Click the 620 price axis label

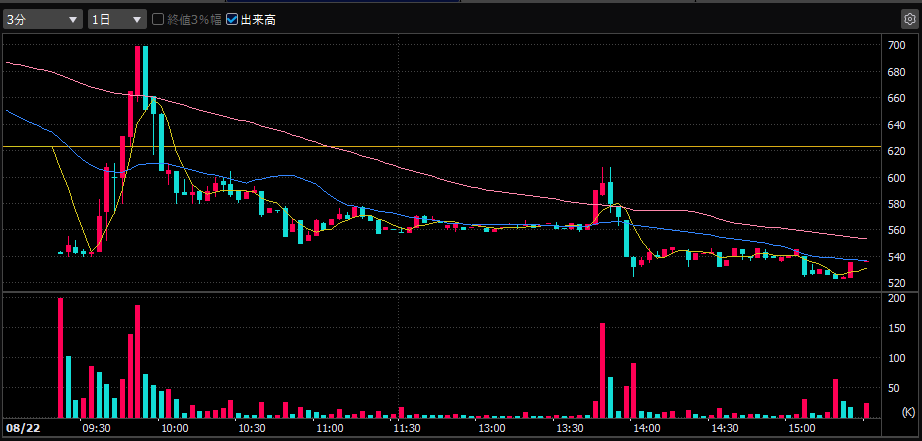pyautogui.click(x=896, y=151)
